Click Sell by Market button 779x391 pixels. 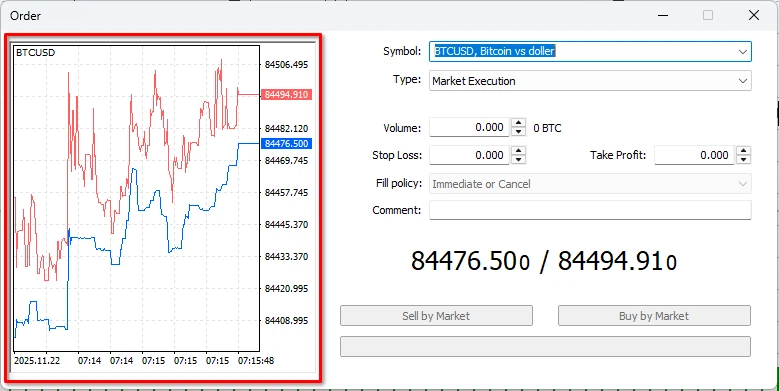436,316
